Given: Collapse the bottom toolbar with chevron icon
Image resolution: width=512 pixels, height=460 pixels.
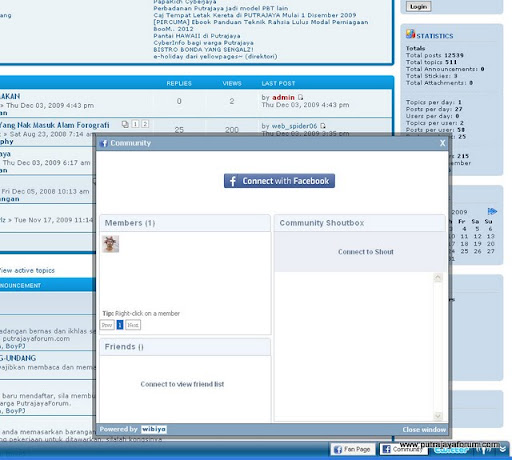Looking at the screenshot, I should 503,450.
